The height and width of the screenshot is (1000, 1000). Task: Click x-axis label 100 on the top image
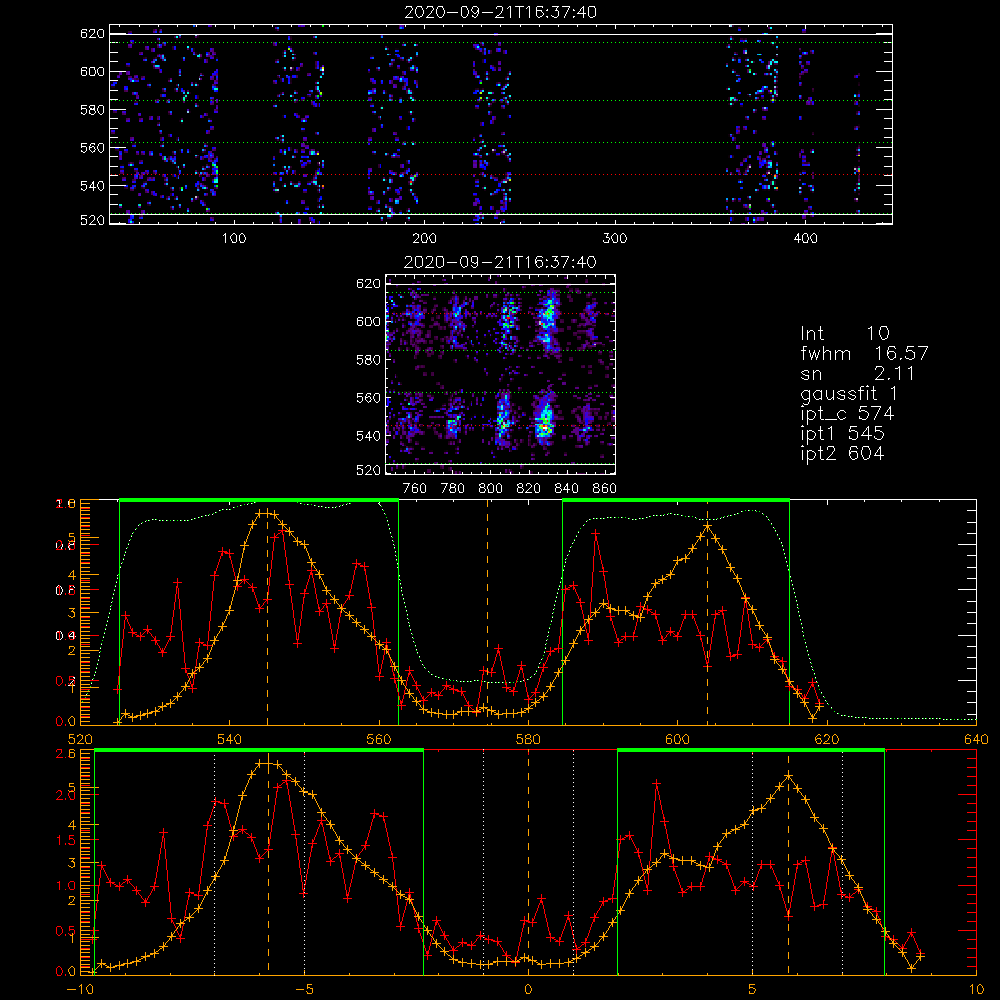[x=234, y=239]
